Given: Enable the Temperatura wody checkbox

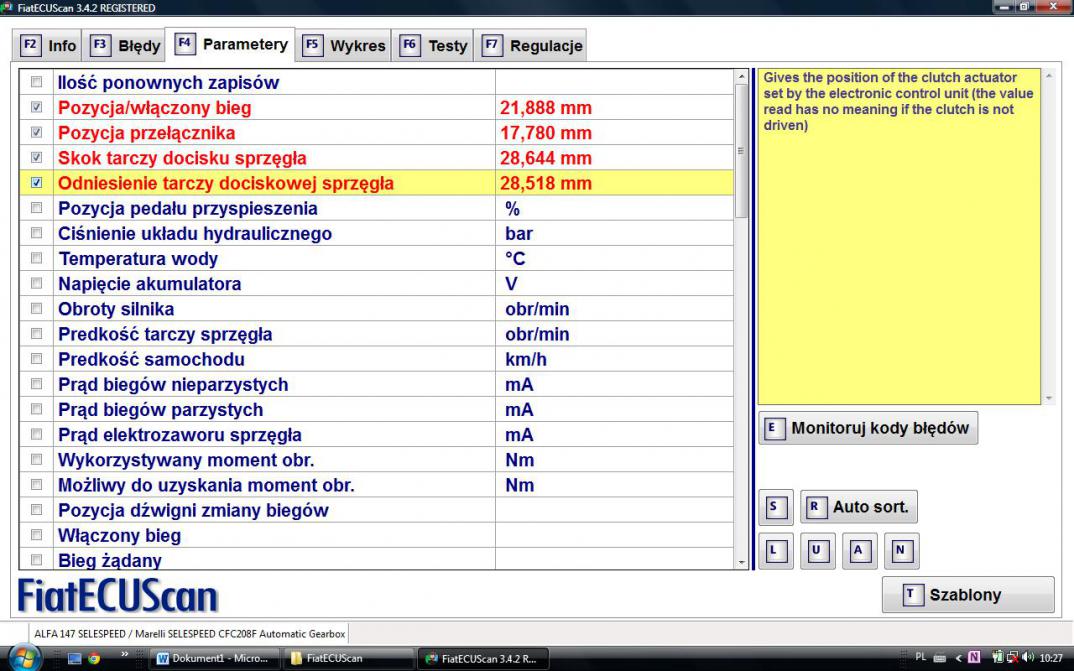Looking at the screenshot, I should coord(37,259).
